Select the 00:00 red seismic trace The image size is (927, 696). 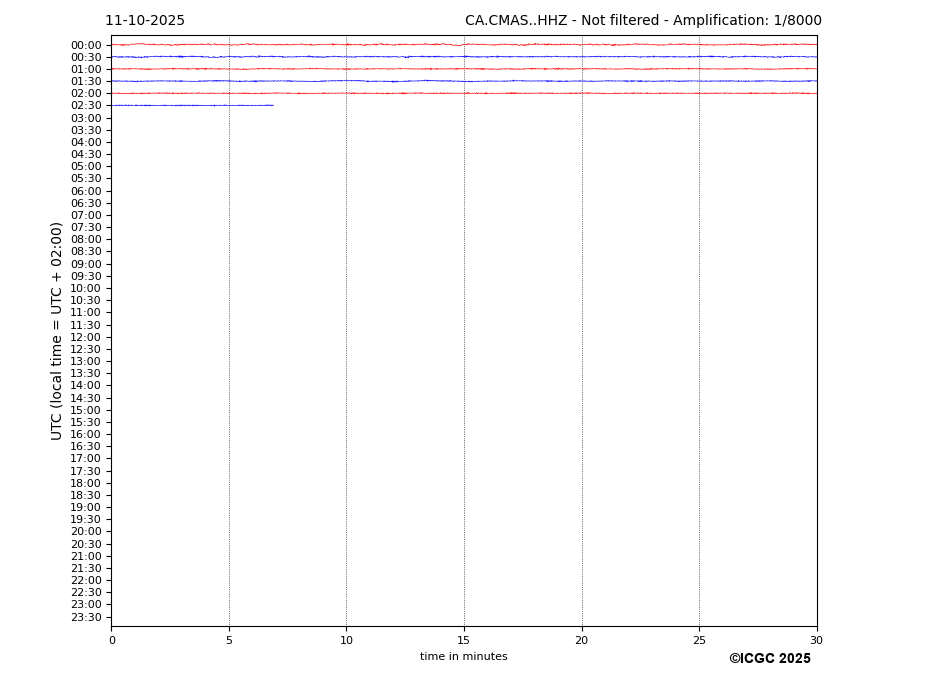coord(463,44)
